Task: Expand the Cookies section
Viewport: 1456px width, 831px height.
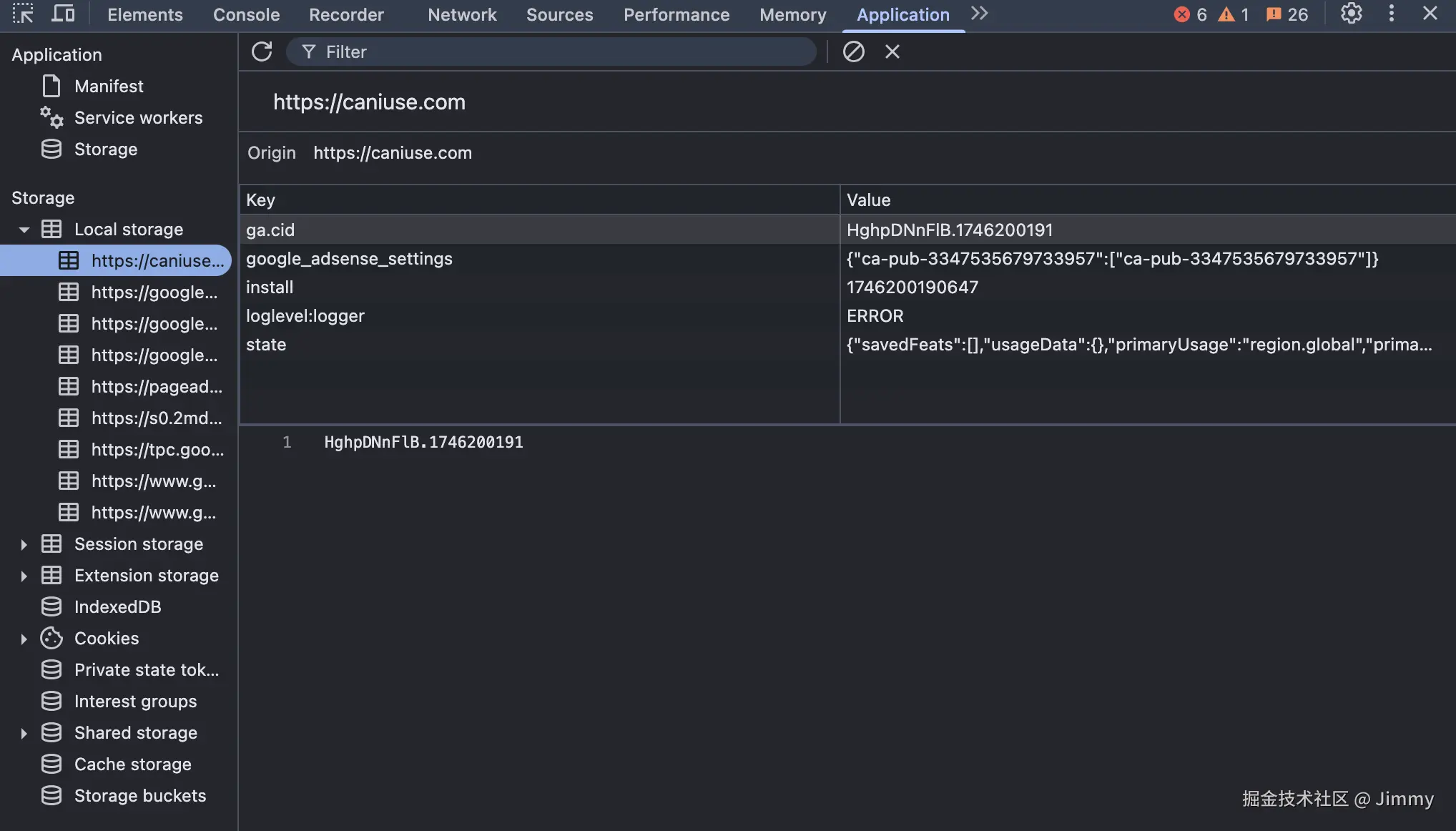Action: click(x=24, y=639)
